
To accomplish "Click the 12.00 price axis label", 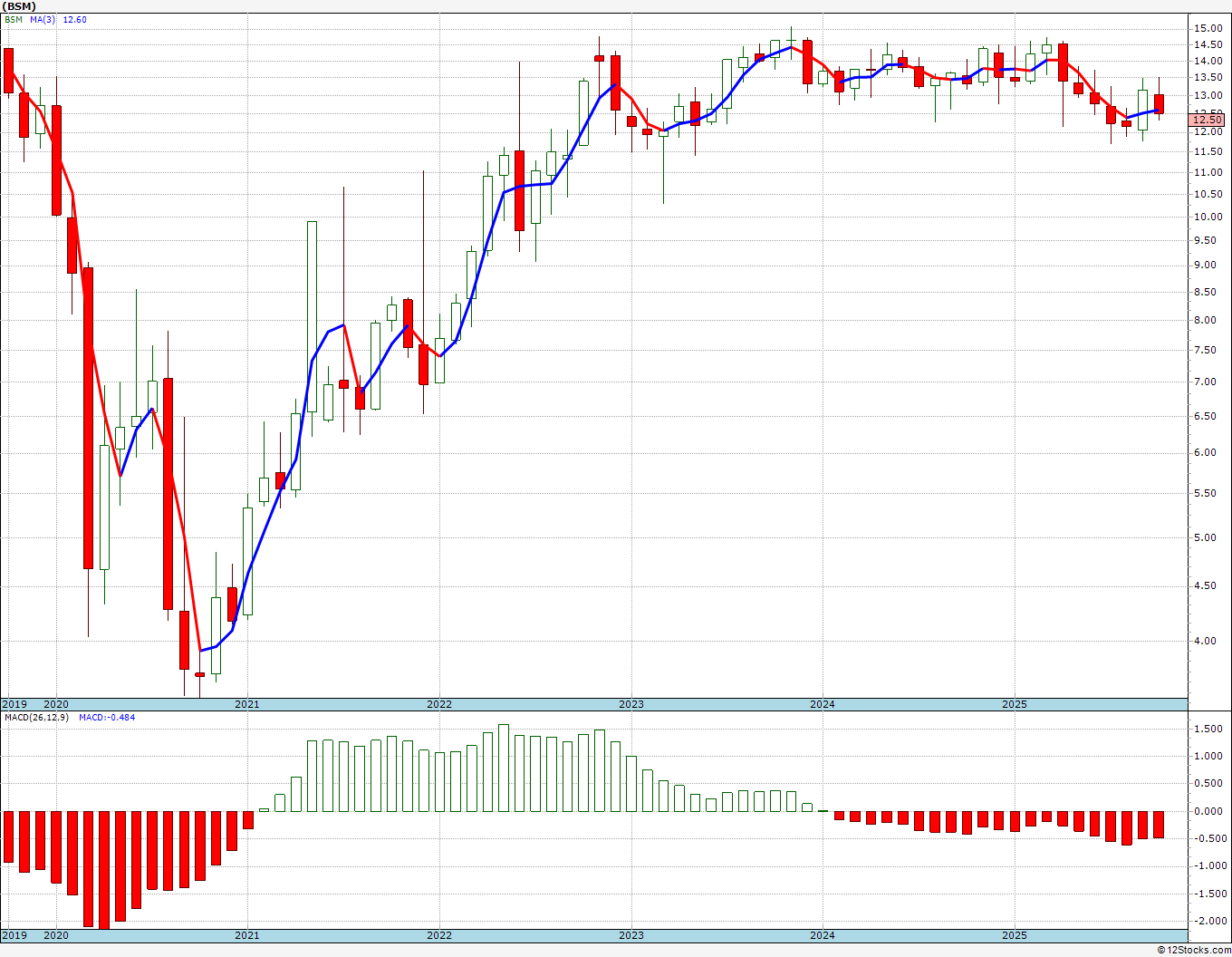I will click(1208, 132).
